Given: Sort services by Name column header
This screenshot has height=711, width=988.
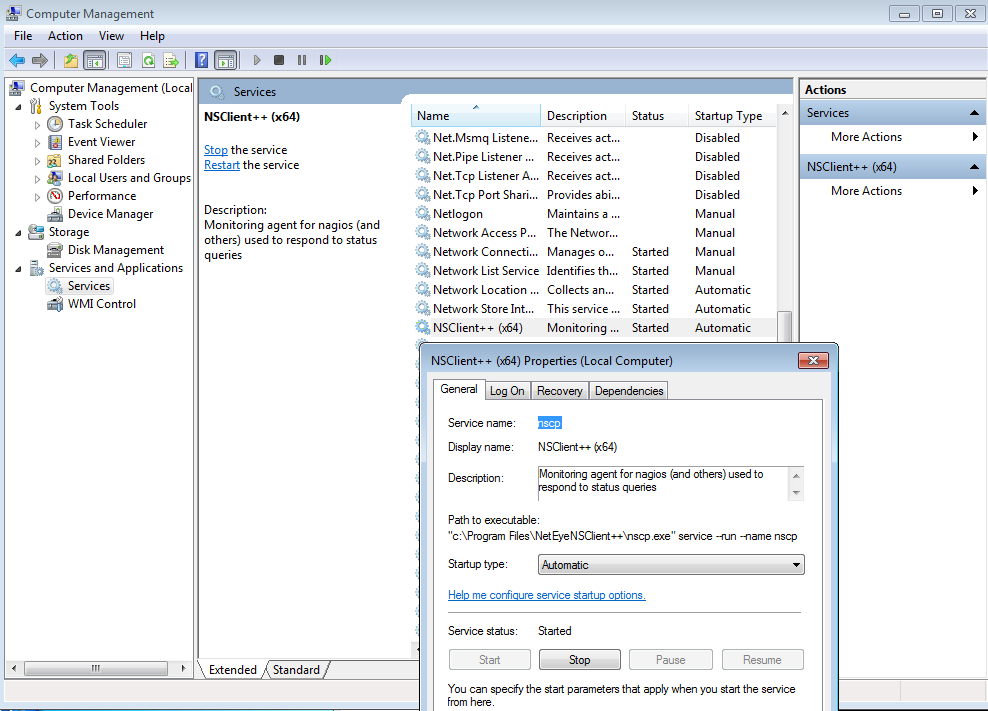Looking at the screenshot, I should (476, 116).
